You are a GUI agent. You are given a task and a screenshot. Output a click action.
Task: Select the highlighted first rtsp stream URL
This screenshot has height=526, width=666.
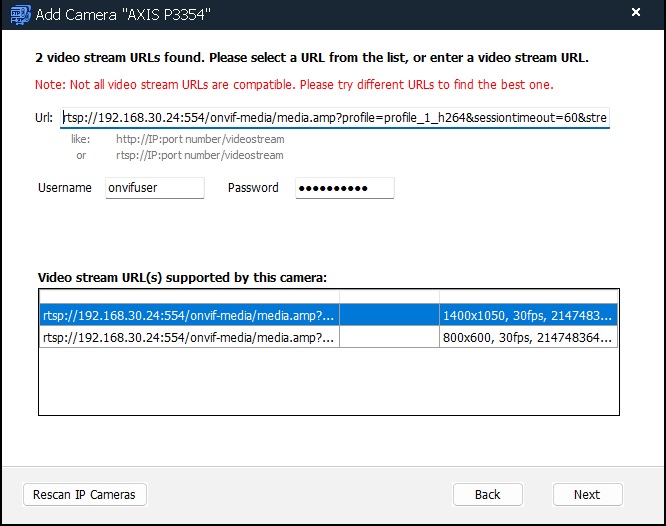click(188, 315)
